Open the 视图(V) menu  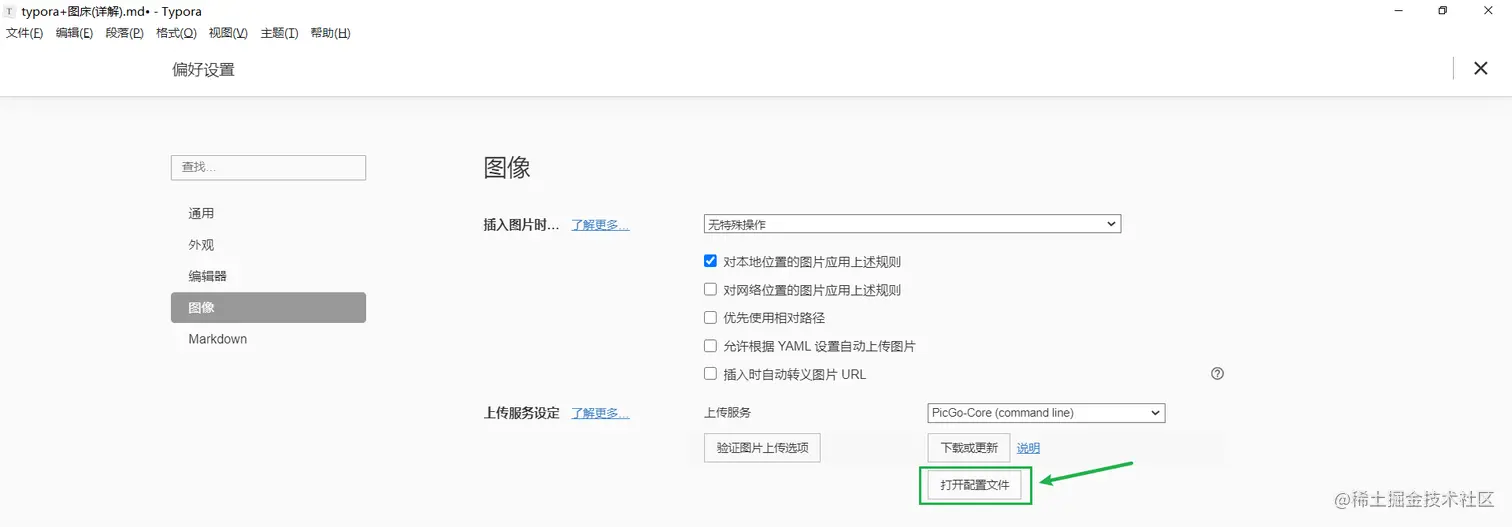coord(228,33)
